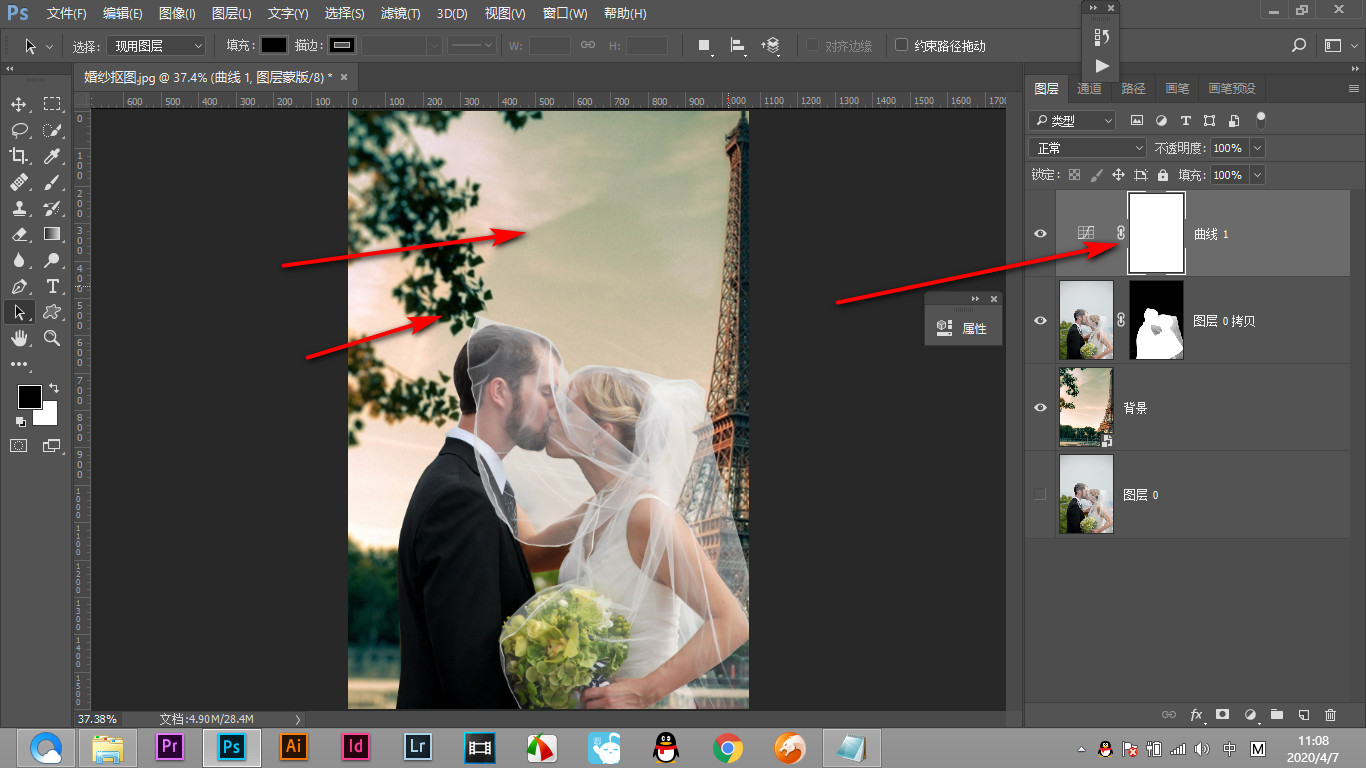
Task: Select the Brush tool
Action: 52,182
